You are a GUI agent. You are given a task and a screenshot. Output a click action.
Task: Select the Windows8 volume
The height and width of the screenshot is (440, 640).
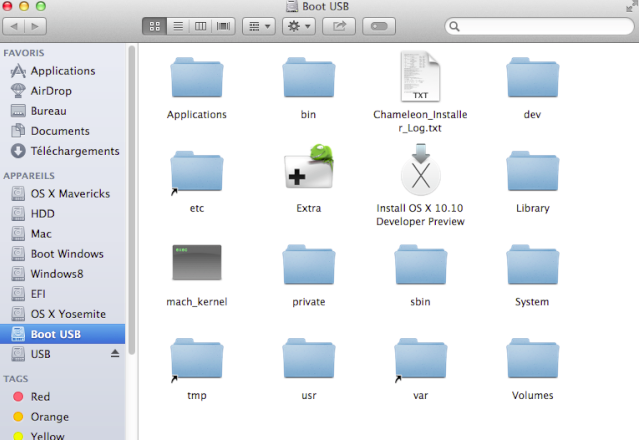(62, 274)
